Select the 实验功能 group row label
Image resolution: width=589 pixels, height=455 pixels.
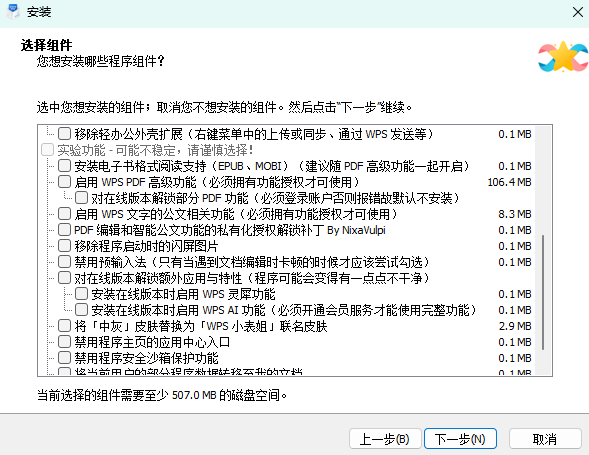(156, 150)
